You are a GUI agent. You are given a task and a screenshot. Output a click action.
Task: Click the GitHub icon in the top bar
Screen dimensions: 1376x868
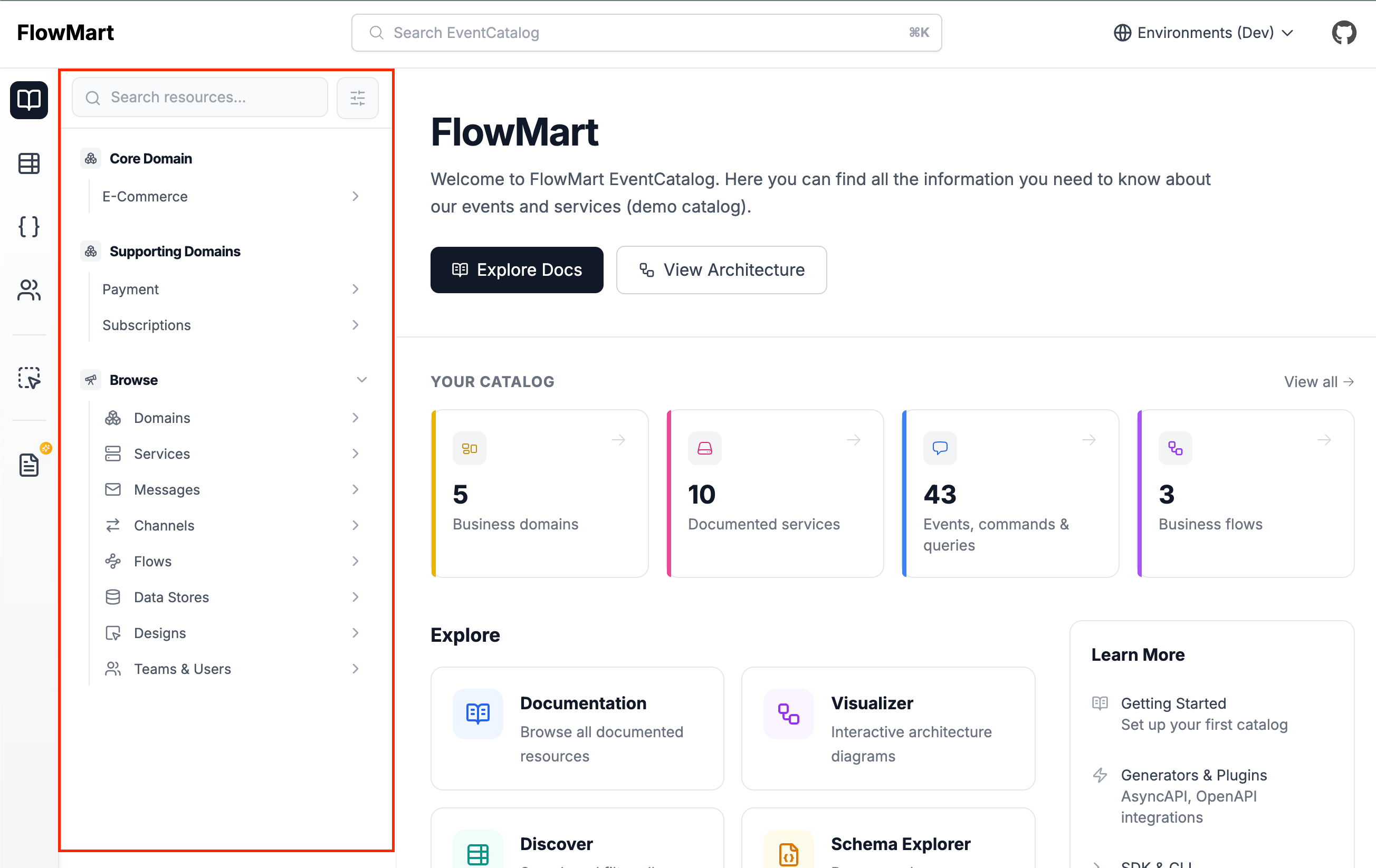tap(1344, 33)
